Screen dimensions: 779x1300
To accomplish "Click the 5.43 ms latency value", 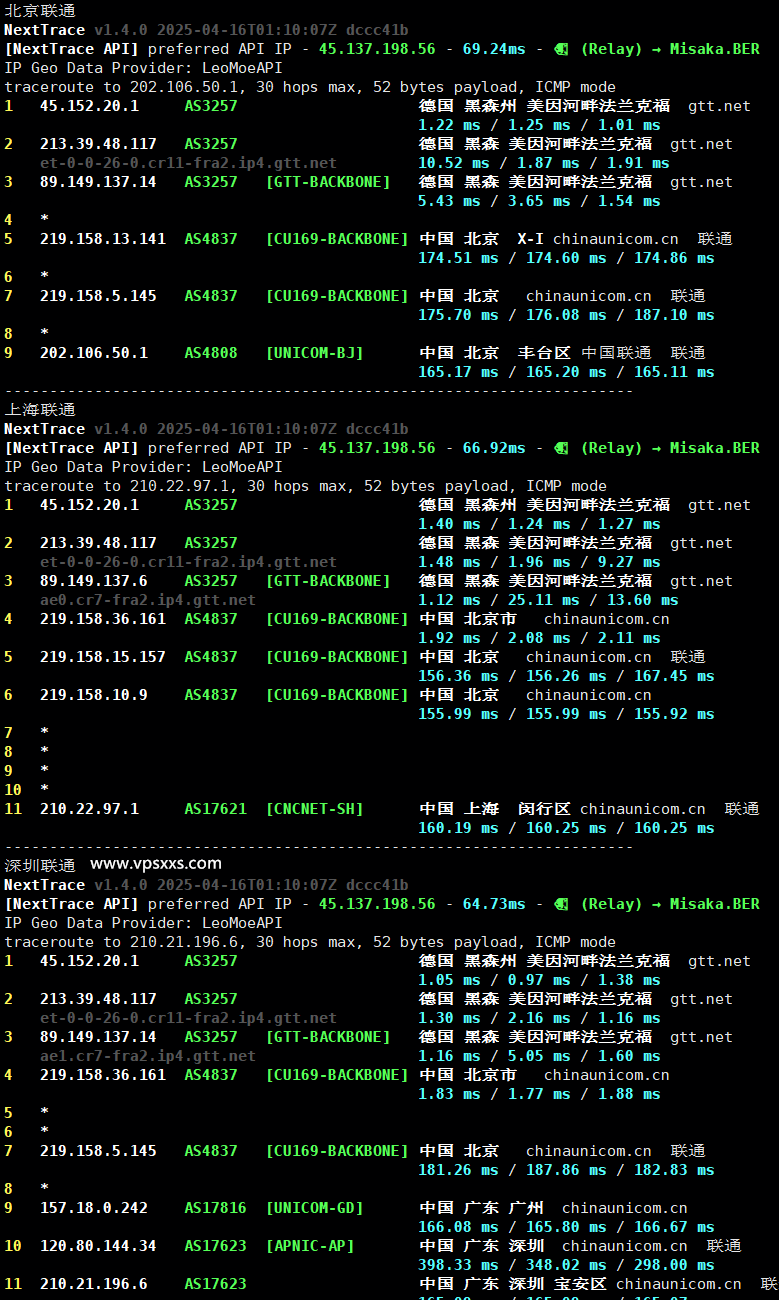I will point(449,201).
